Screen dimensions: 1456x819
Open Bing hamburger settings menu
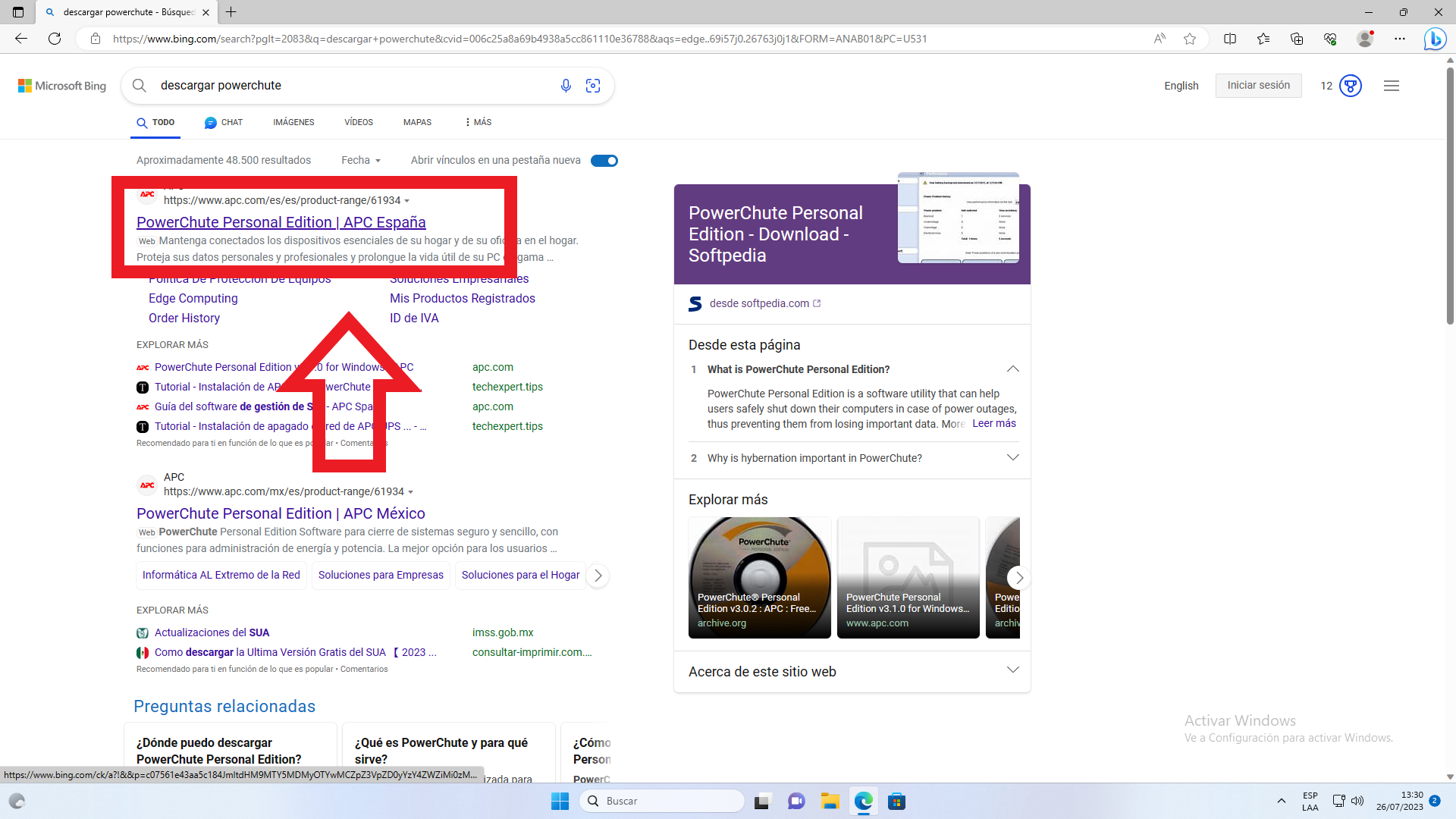pos(1392,86)
